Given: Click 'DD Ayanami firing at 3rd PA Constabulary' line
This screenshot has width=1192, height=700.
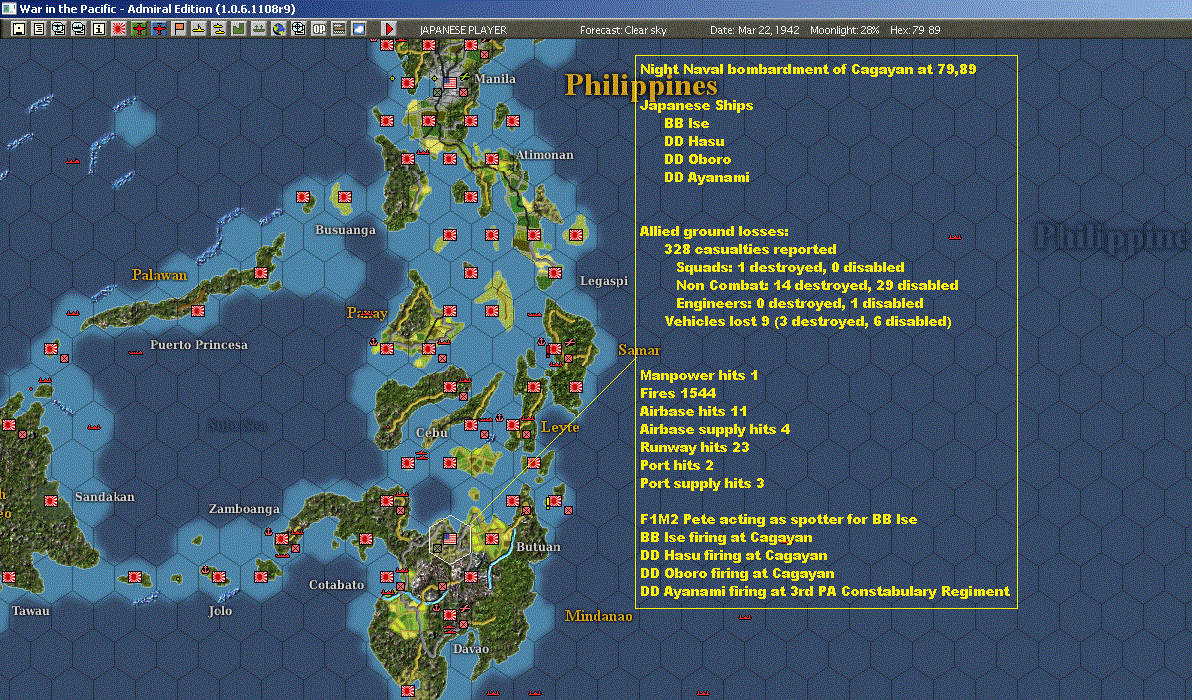Looking at the screenshot, I should pos(825,591).
